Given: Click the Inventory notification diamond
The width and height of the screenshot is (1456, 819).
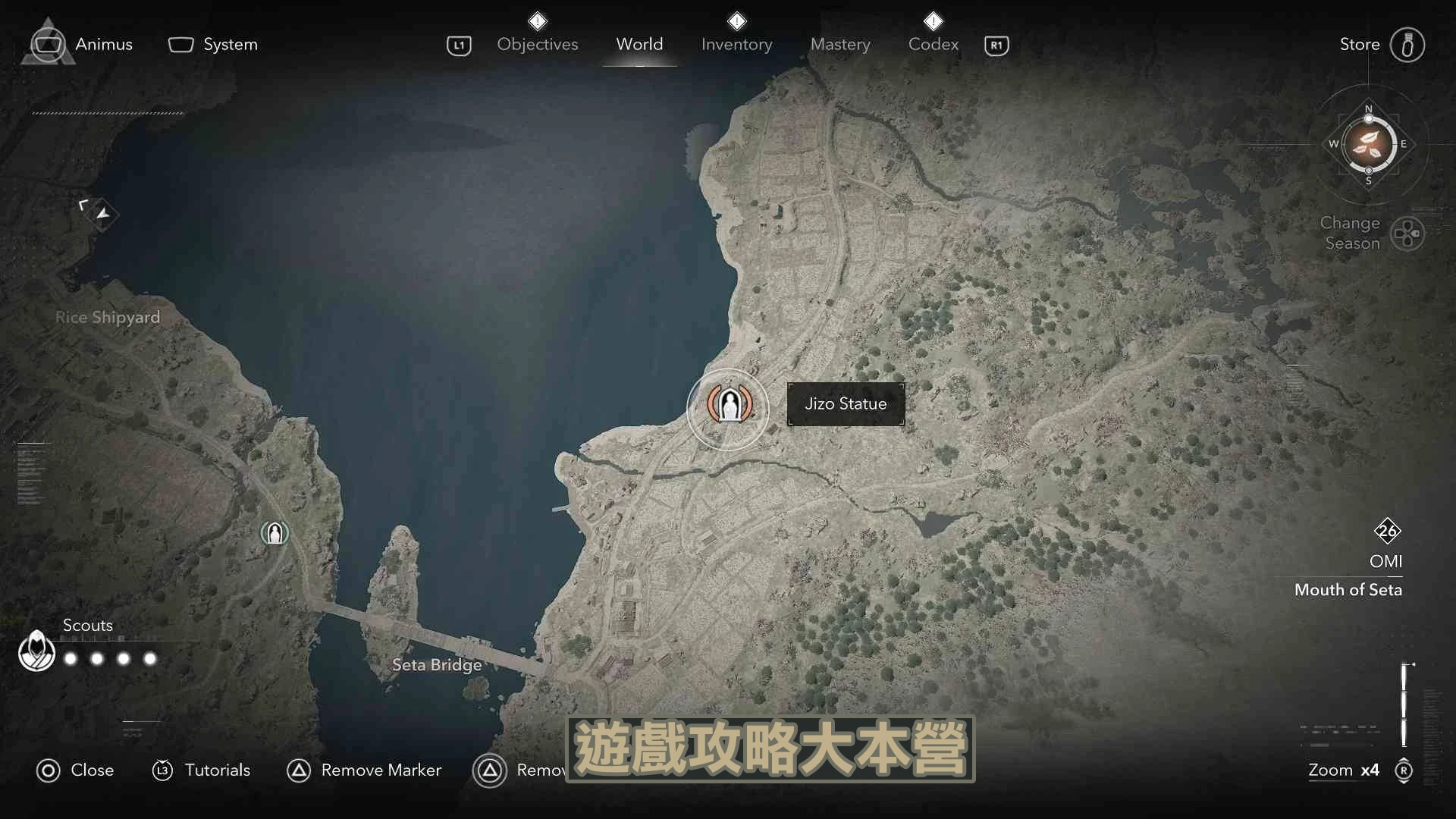Looking at the screenshot, I should tap(737, 20).
